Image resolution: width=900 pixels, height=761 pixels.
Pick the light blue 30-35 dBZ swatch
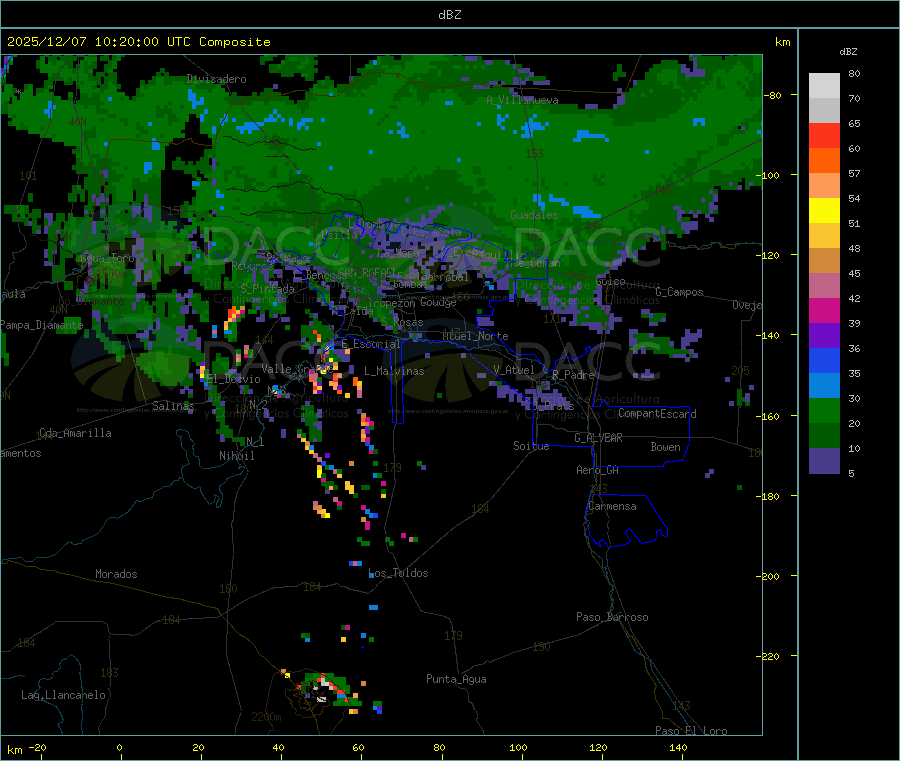824,386
